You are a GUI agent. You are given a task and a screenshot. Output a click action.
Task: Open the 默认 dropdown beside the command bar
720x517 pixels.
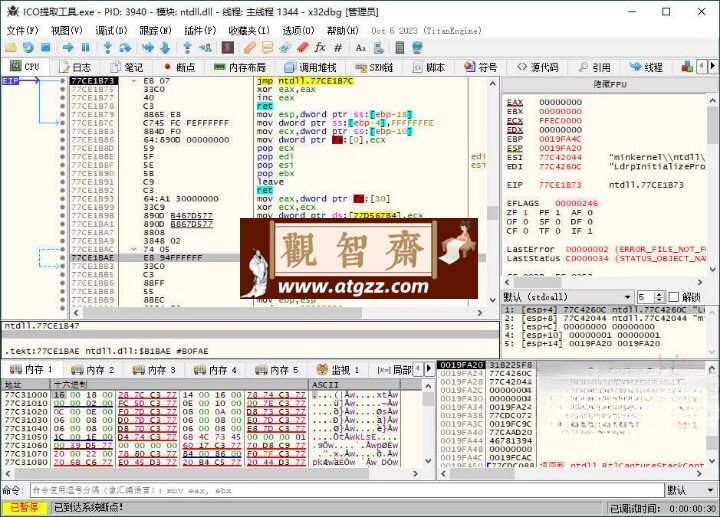point(692,490)
